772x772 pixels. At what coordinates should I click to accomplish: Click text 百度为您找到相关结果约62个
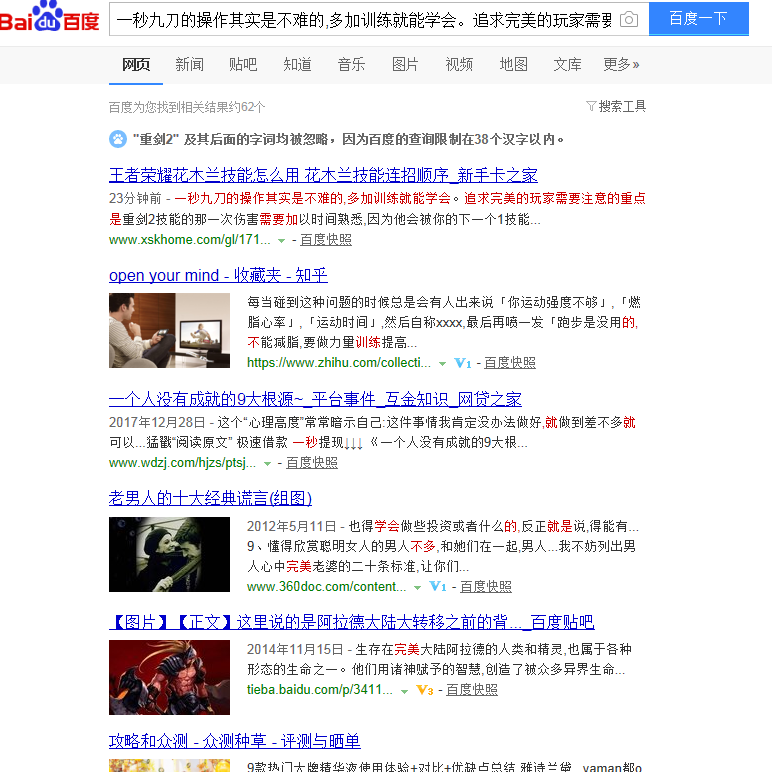pyautogui.click(x=187, y=107)
